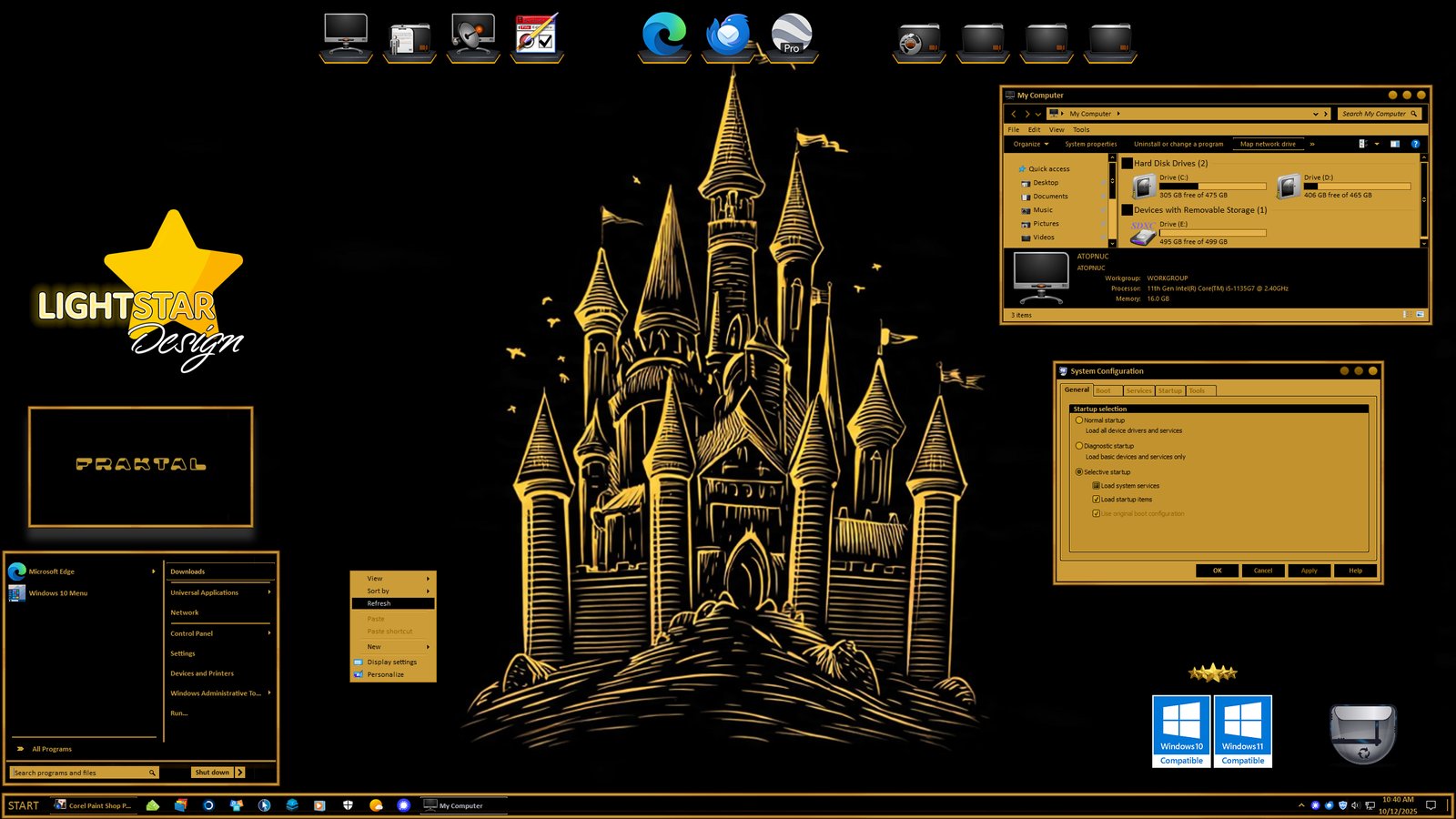
Task: Click the Recycle Bin desktop icon
Action: (x=1362, y=733)
